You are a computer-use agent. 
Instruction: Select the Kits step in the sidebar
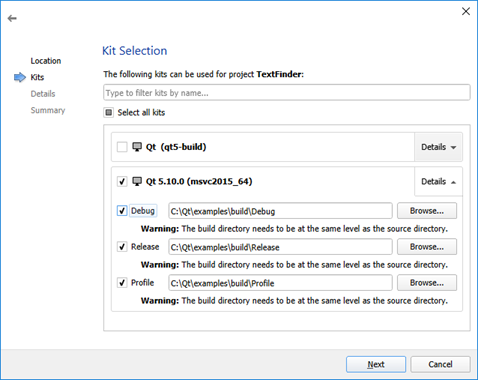coord(37,77)
